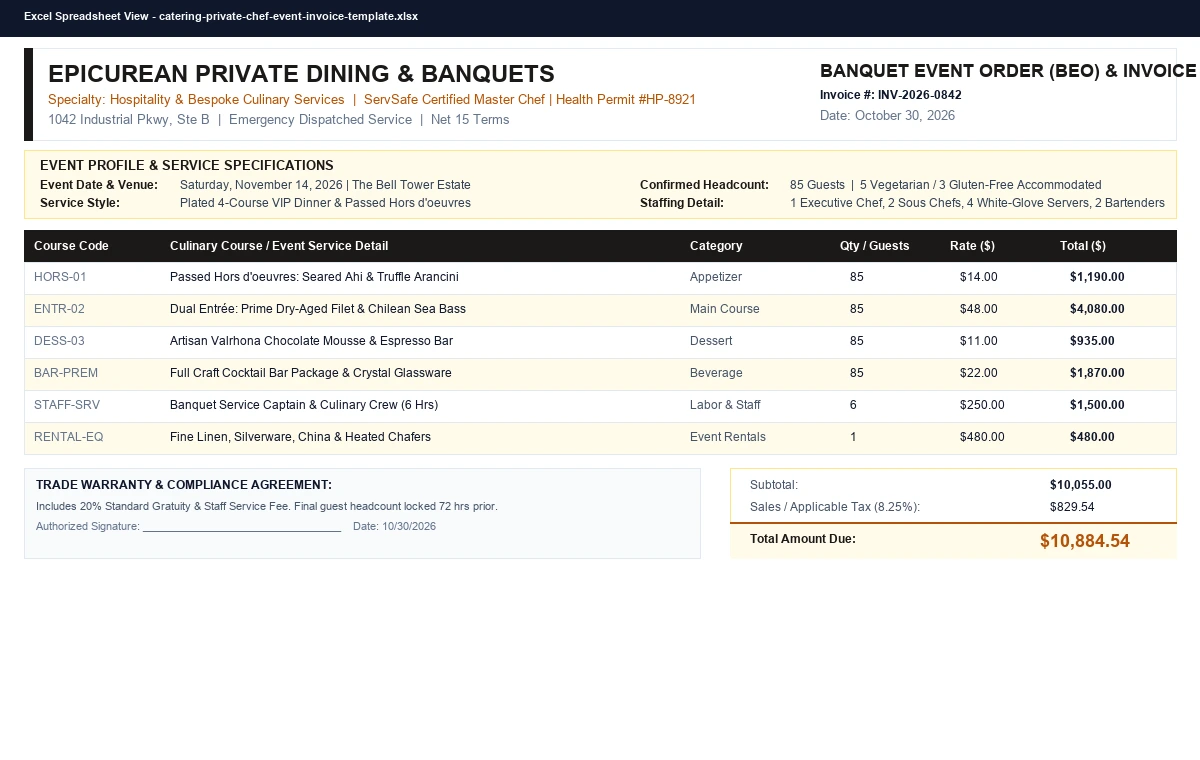Select the $11.00 rate cell
The height and width of the screenshot is (760, 1200).
pyautogui.click(x=979, y=341)
